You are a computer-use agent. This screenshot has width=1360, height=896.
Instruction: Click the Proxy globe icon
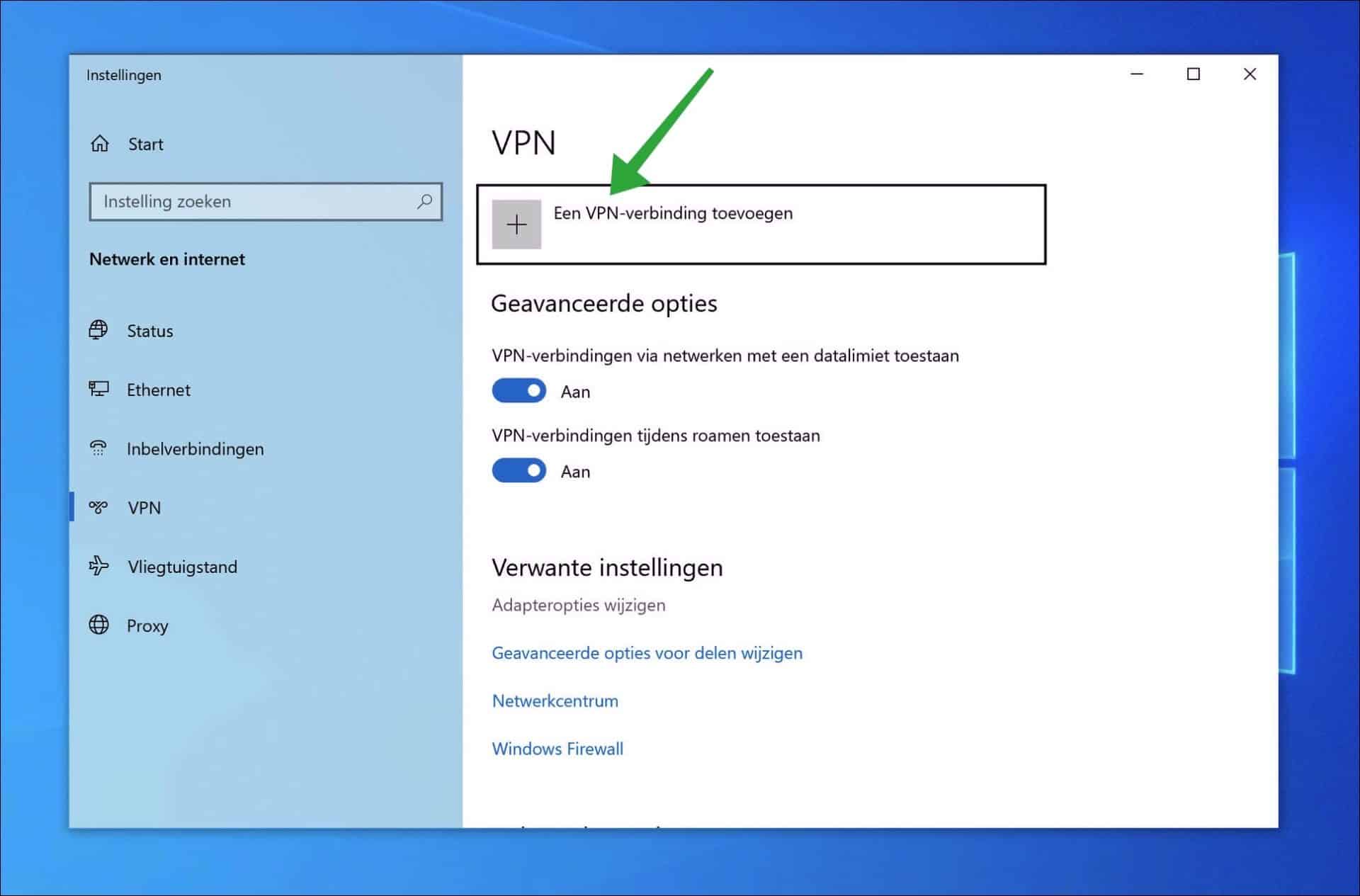pyautogui.click(x=100, y=625)
